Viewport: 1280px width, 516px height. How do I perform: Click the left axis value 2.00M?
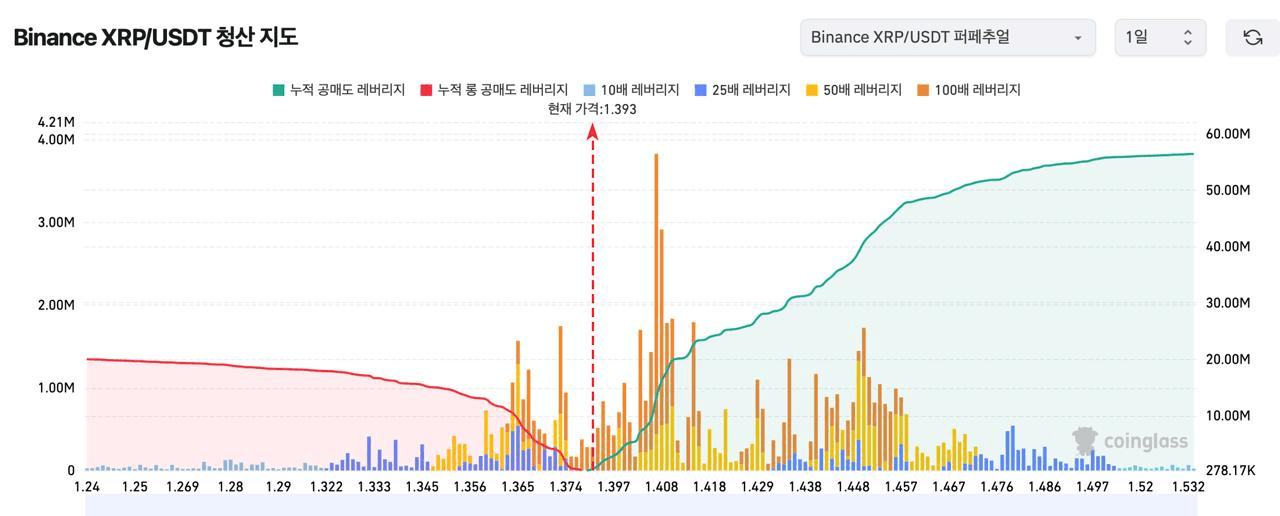[x=56, y=304]
